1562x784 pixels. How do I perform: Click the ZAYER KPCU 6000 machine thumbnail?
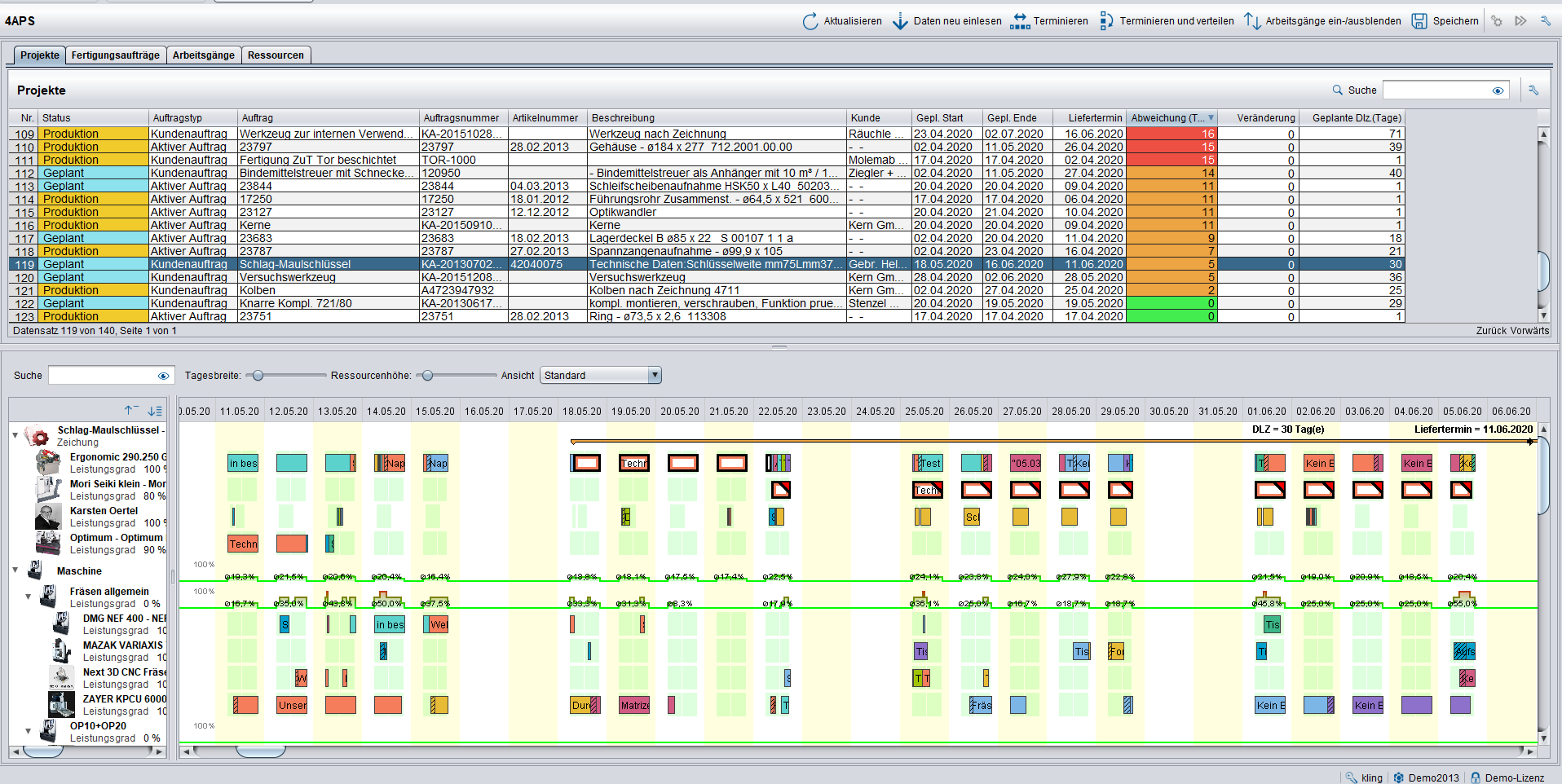[61, 704]
